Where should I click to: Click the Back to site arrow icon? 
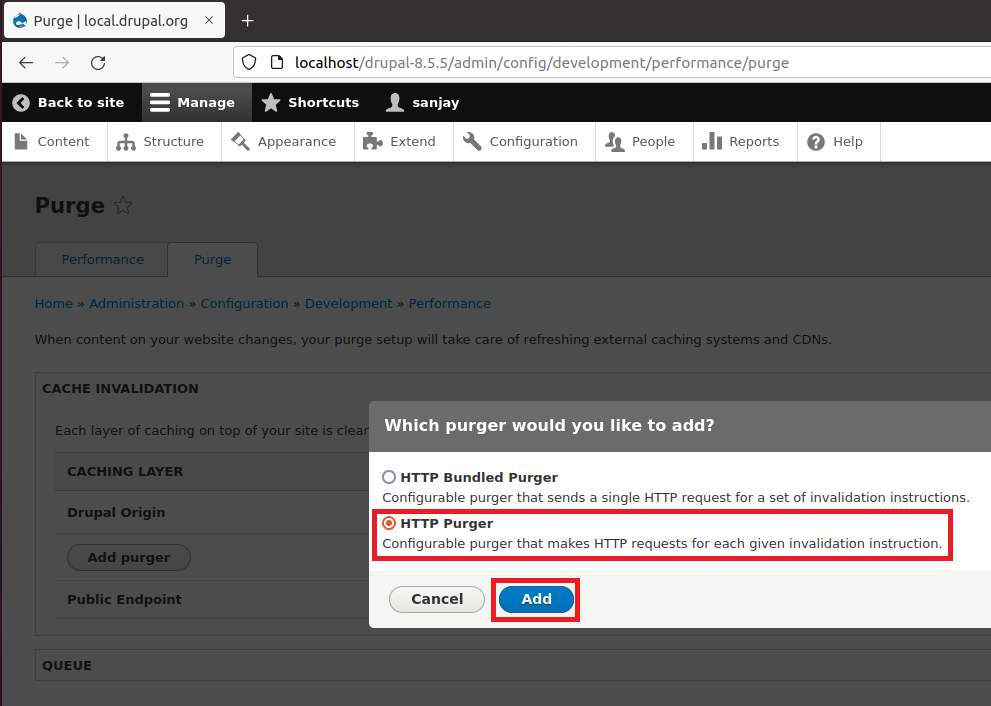21,102
